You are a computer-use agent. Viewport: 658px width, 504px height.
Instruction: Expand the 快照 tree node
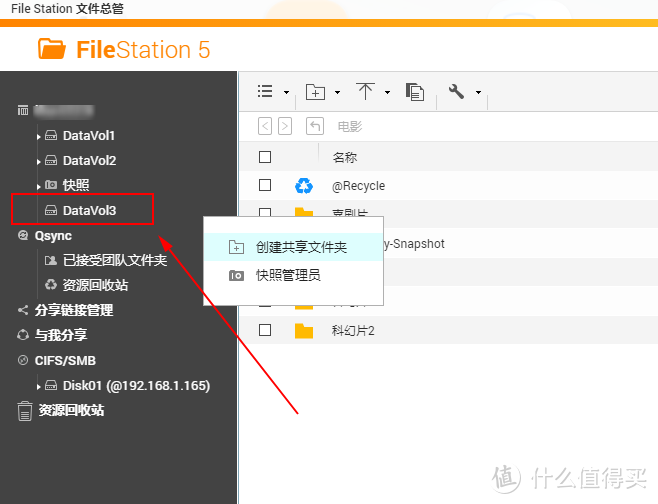pos(39,186)
